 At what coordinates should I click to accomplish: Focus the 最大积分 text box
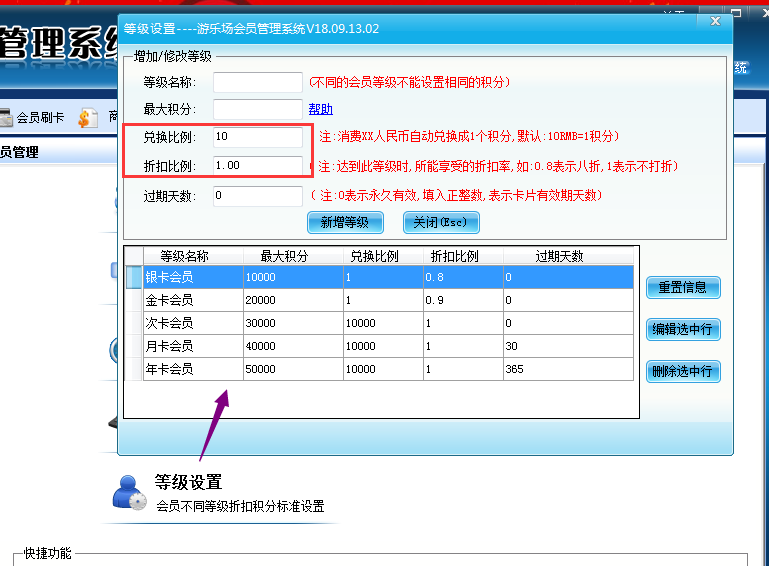click(x=257, y=110)
